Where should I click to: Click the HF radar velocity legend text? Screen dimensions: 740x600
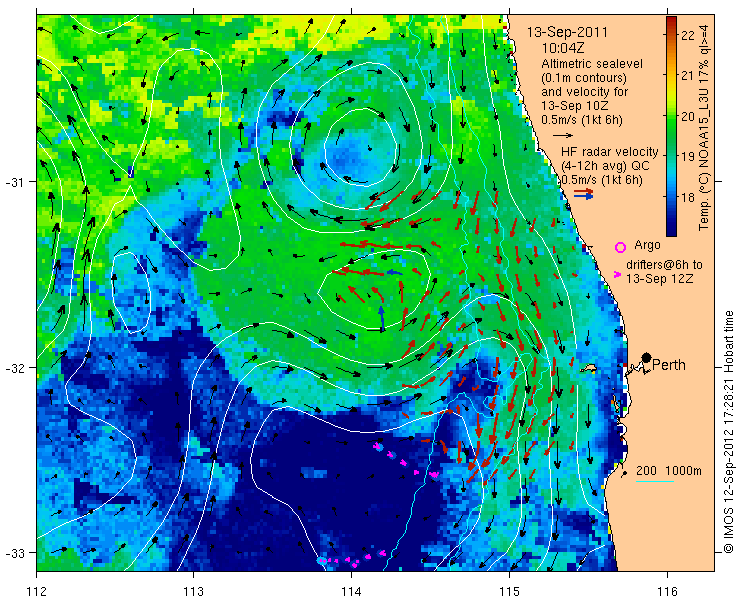pyautogui.click(x=609, y=152)
